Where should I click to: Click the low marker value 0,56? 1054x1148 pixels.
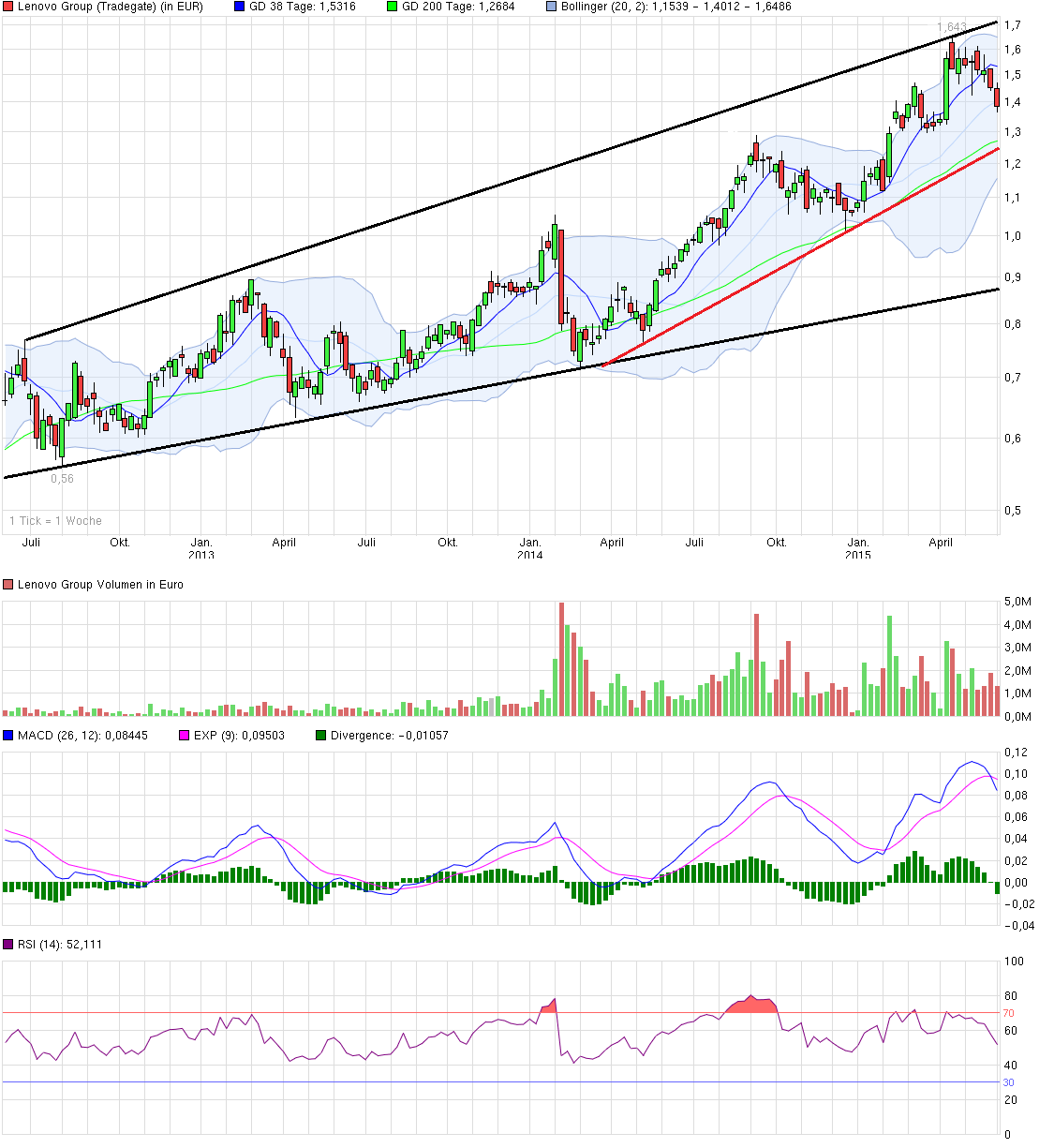pyautogui.click(x=62, y=479)
